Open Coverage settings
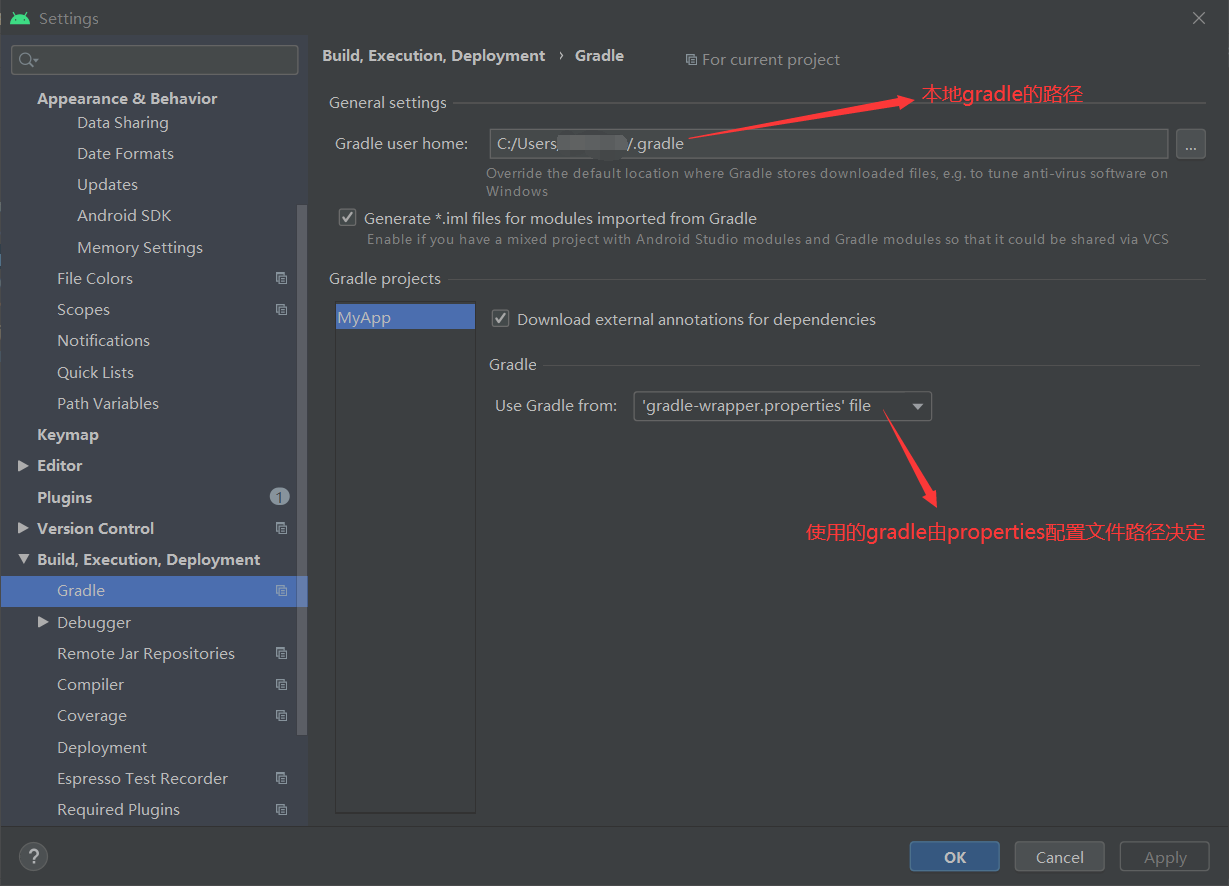The width and height of the screenshot is (1229, 886). tap(92, 716)
